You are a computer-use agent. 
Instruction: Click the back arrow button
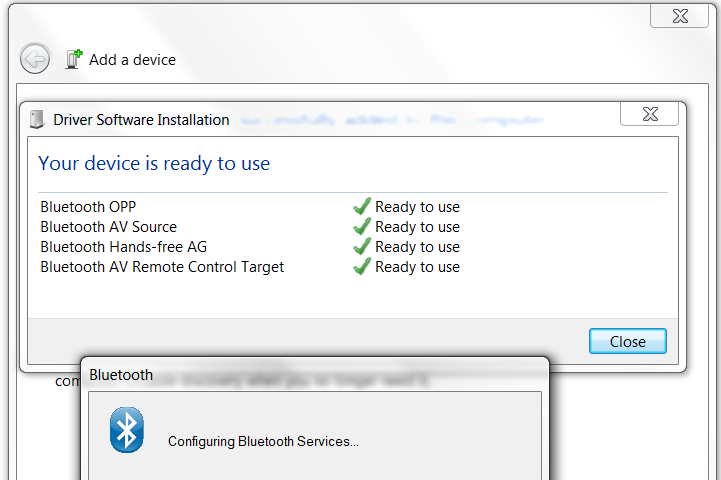[35, 59]
